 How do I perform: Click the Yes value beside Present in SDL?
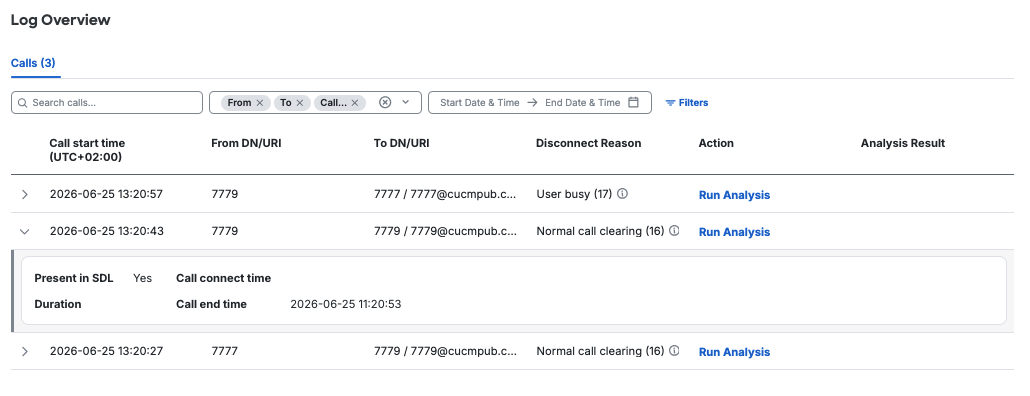tap(142, 278)
